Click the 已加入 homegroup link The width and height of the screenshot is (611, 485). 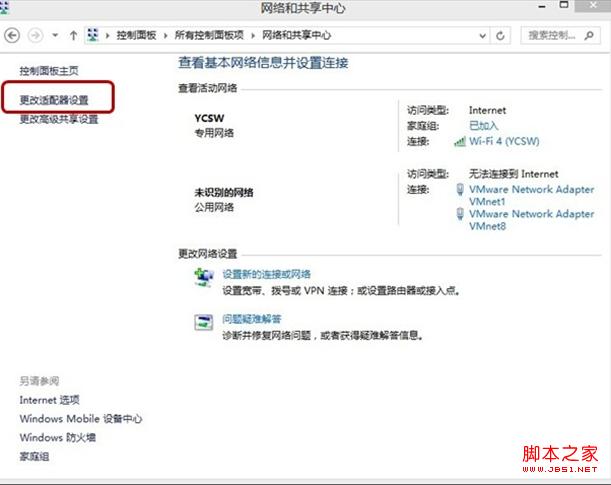pyautogui.click(x=484, y=125)
